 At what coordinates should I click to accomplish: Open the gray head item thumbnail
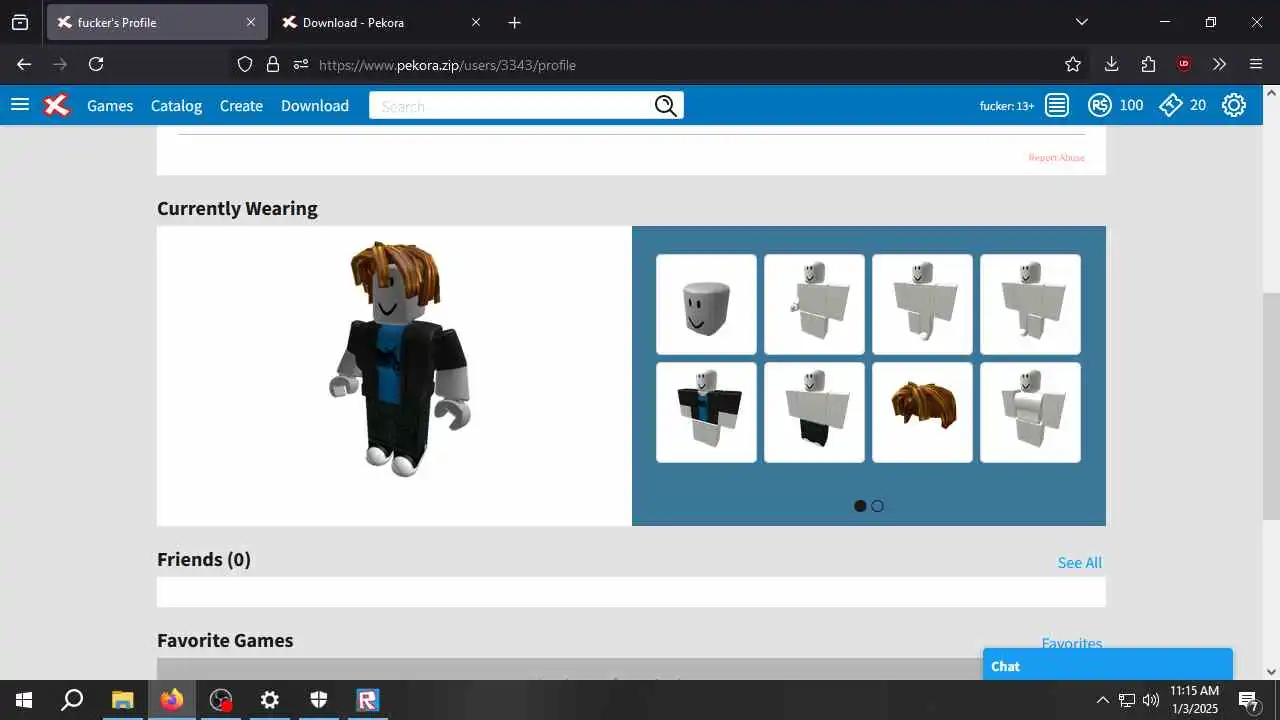(706, 304)
